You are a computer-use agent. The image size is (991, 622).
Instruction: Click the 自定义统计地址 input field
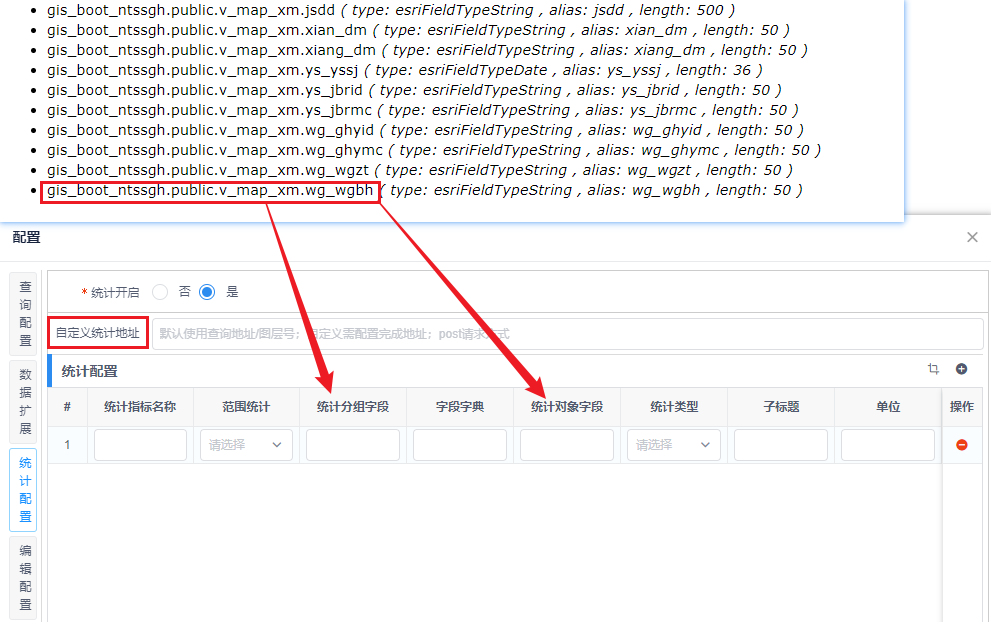566,334
